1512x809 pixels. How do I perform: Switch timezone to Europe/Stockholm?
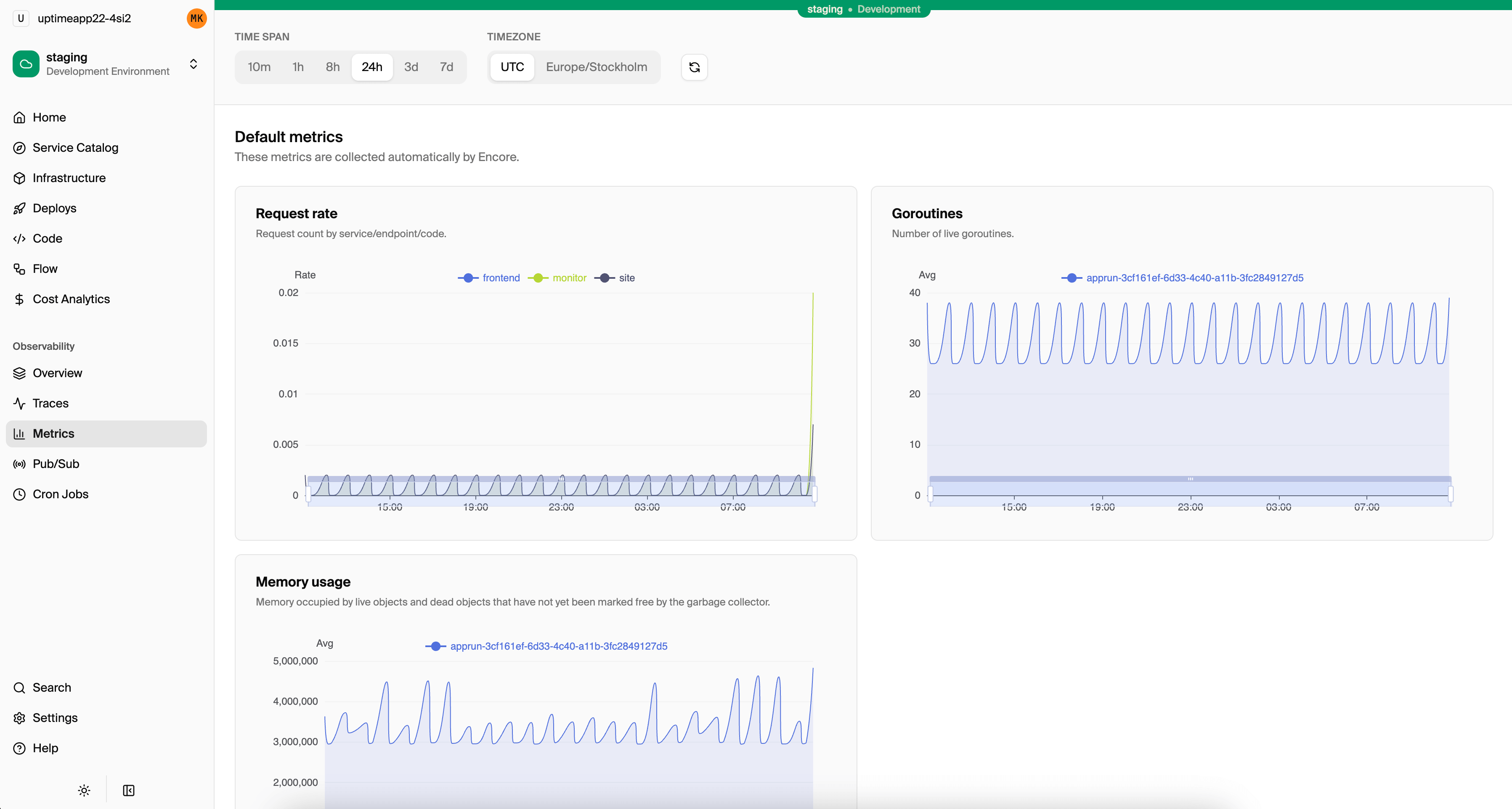(597, 67)
